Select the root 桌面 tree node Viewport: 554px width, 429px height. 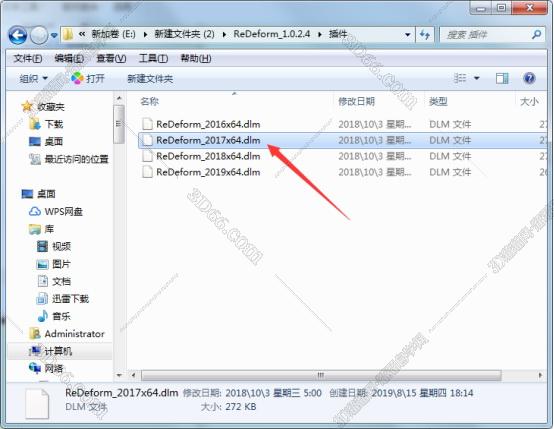click(46, 194)
